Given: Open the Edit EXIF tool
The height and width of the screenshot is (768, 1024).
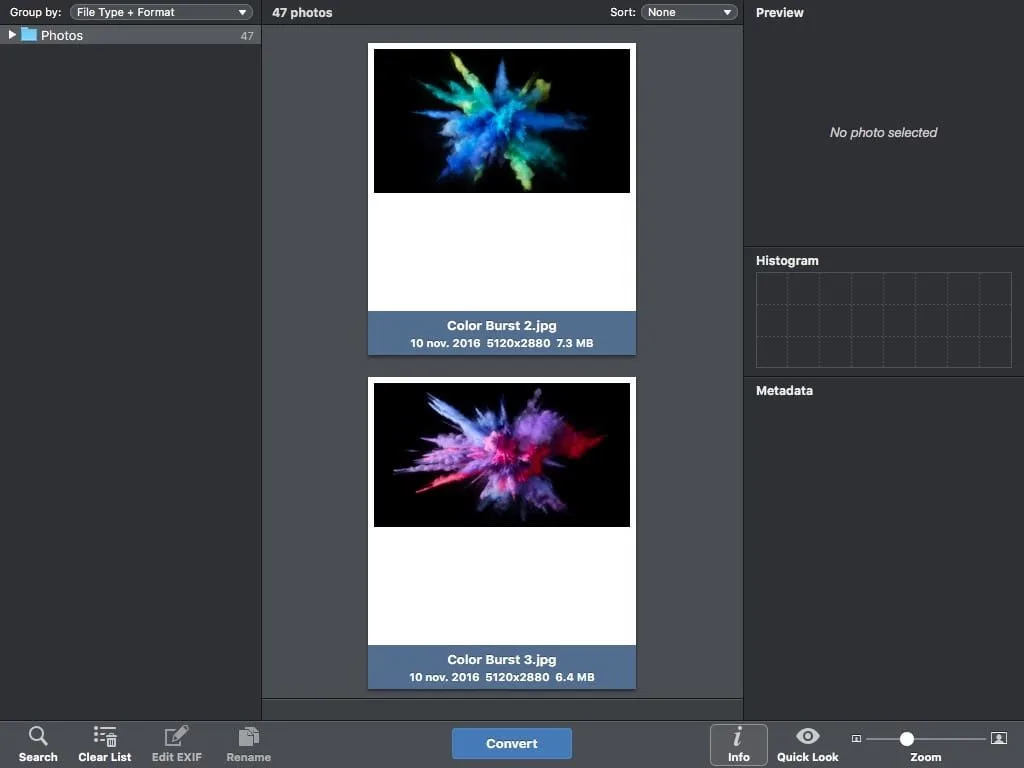Looking at the screenshot, I should pyautogui.click(x=176, y=743).
